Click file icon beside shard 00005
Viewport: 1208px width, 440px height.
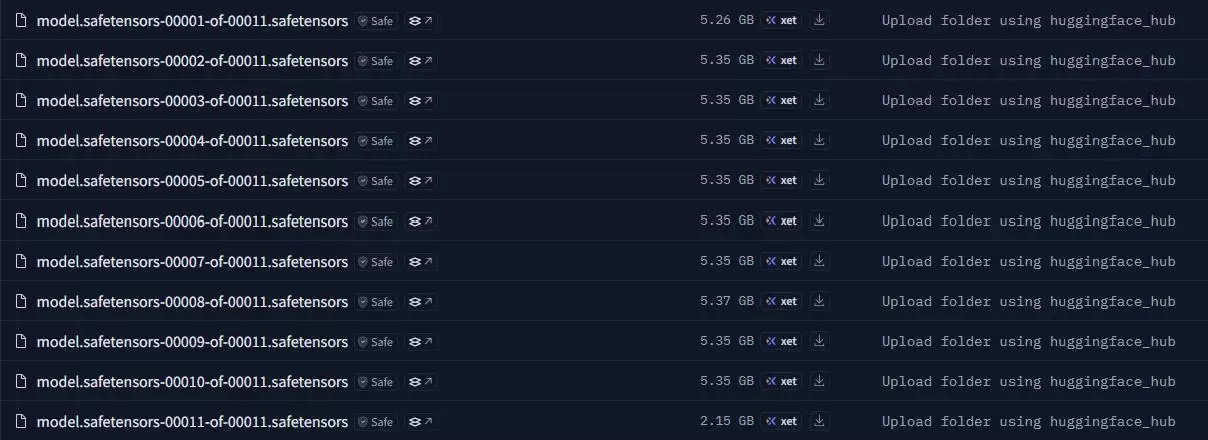[20, 181]
